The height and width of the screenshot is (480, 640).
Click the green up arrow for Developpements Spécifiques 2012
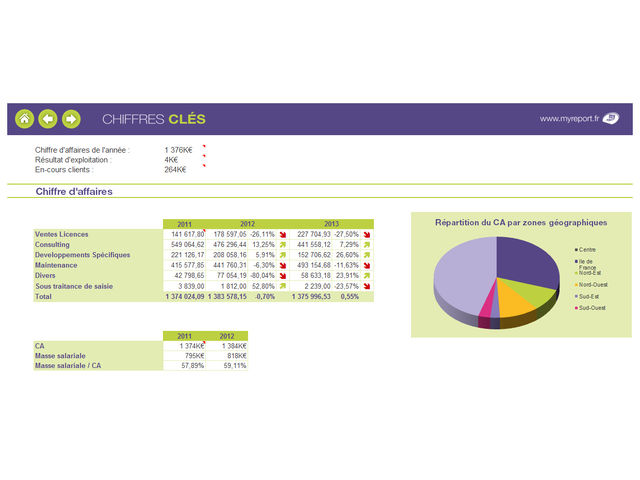coord(282,255)
